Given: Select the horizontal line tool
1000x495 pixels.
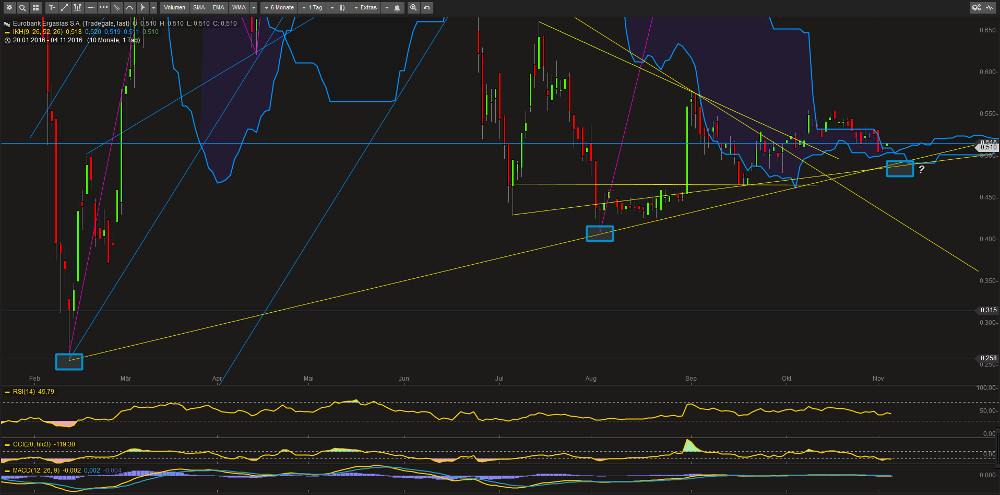Looking at the screenshot, I should (91, 8).
